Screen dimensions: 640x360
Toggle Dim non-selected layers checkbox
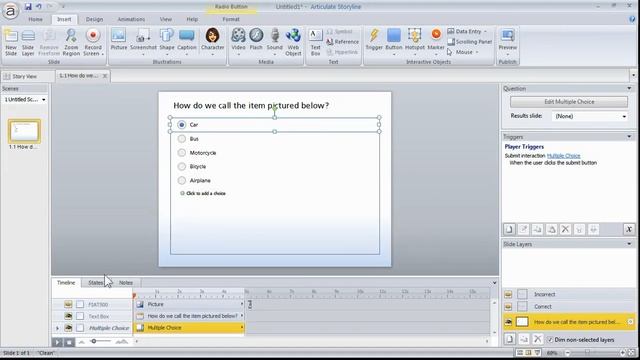click(x=550, y=340)
